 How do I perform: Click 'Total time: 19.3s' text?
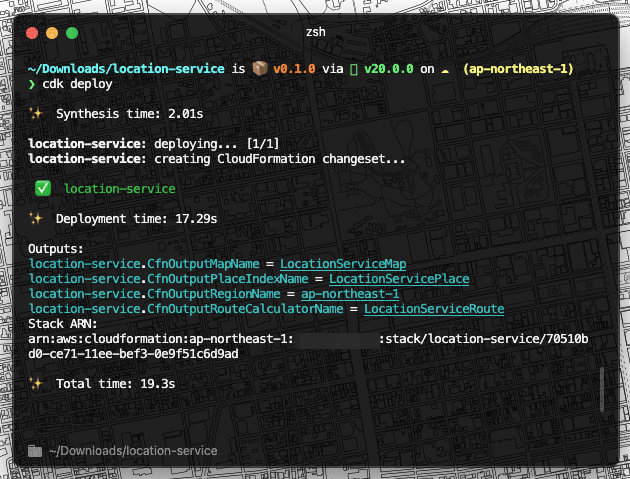tap(116, 383)
